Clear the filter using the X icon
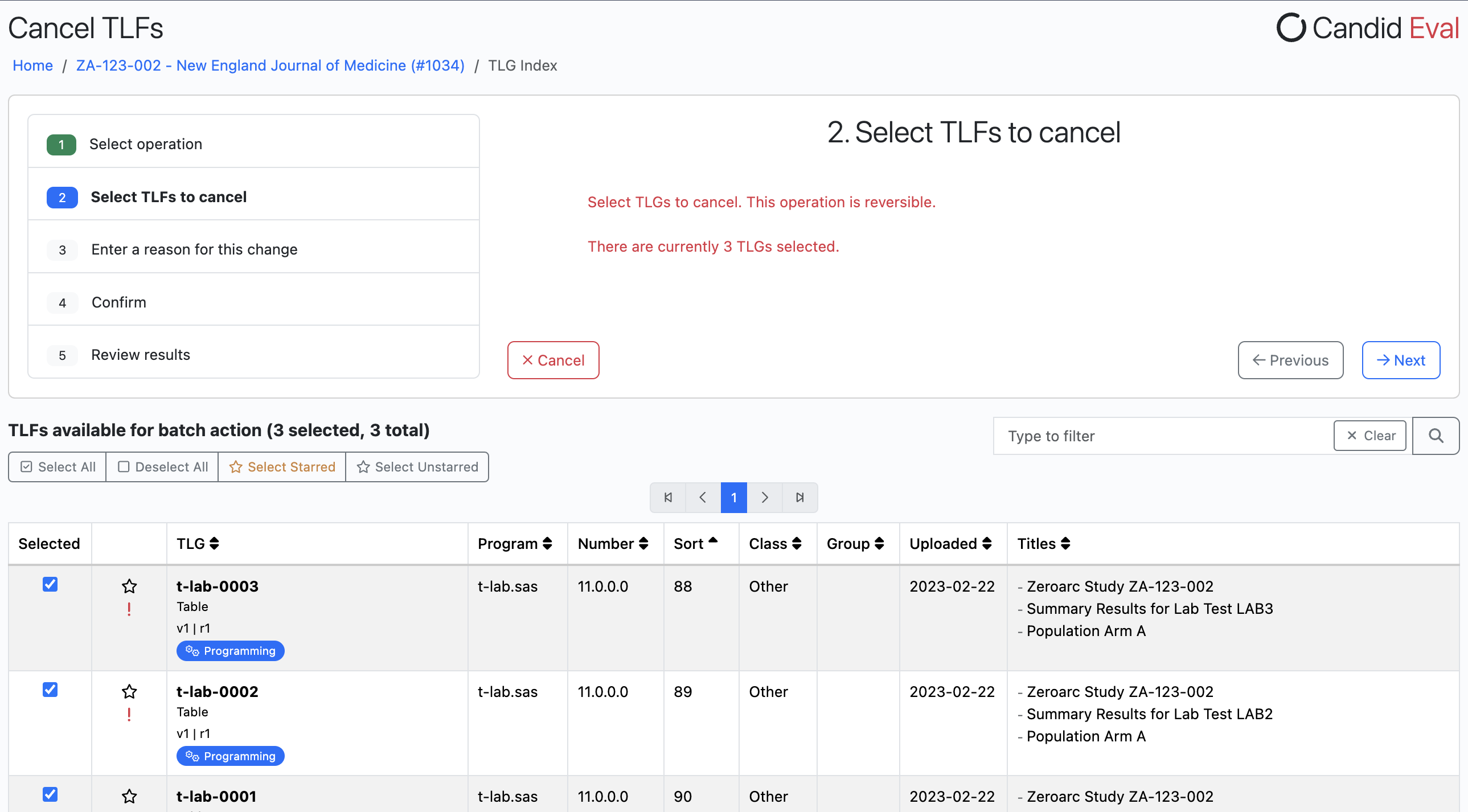 (x=1370, y=436)
